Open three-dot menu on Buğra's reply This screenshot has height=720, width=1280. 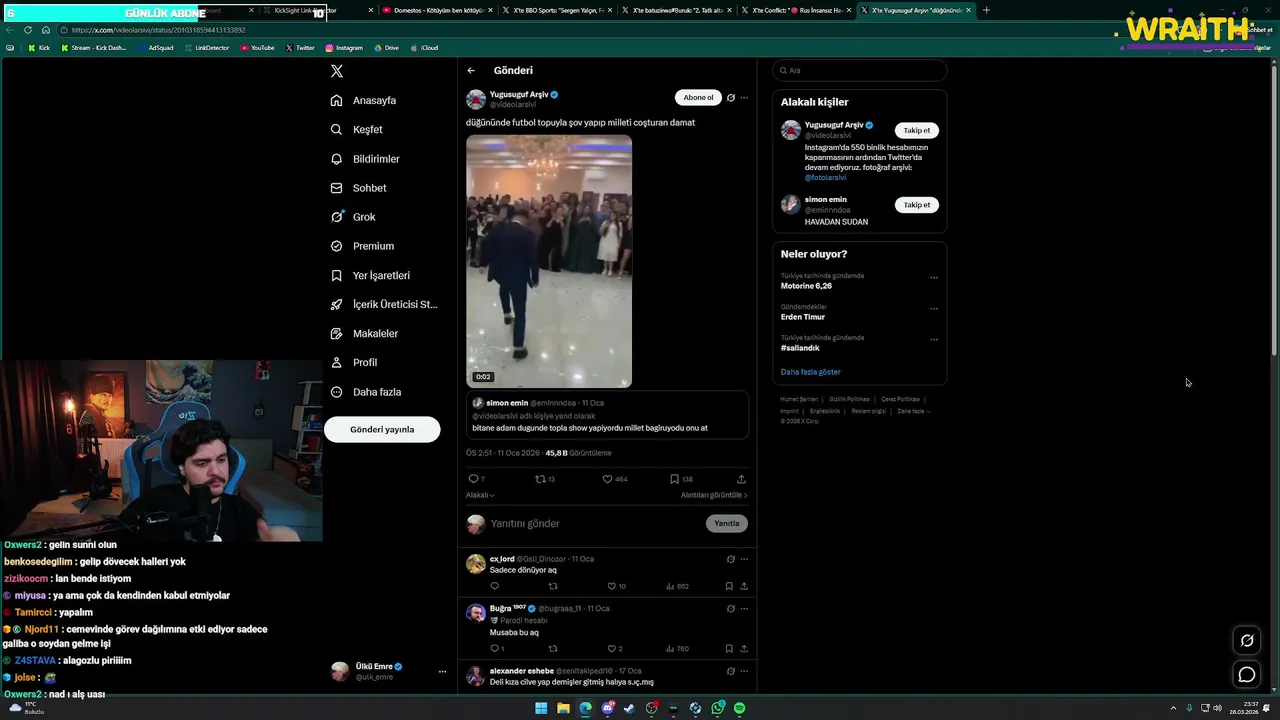744,608
